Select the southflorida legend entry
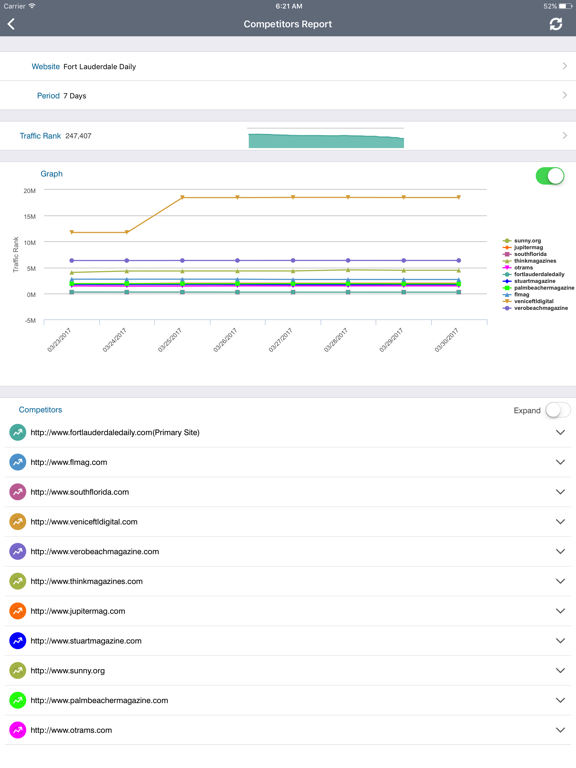 (525, 254)
